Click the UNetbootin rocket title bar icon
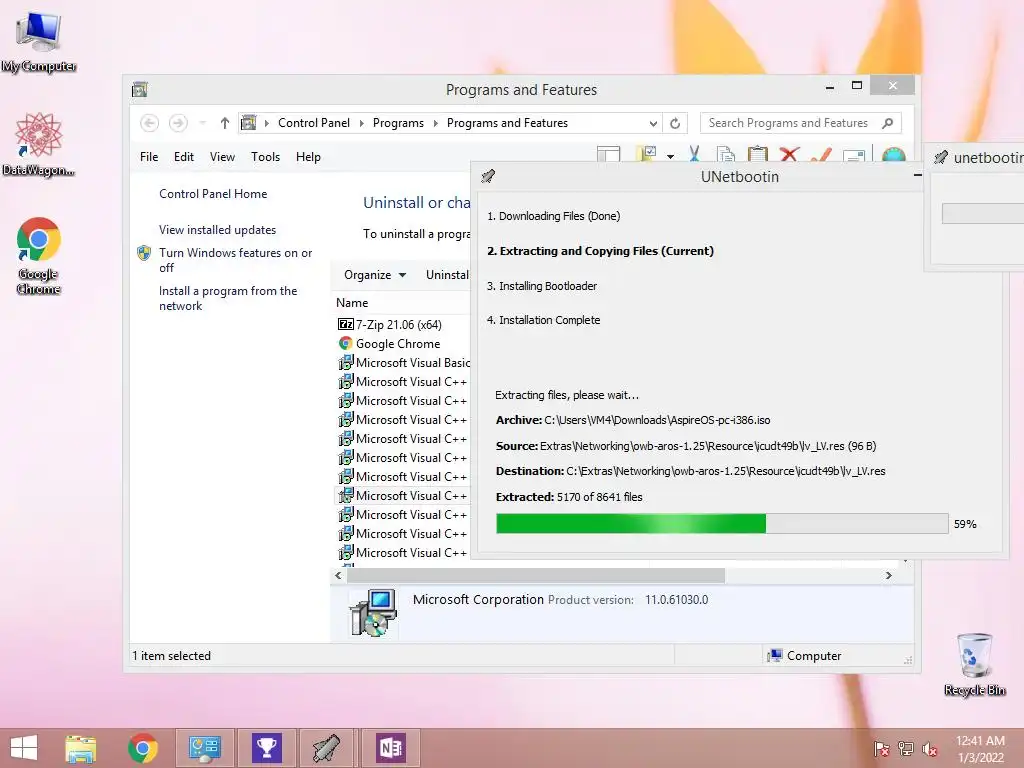 pos(488,176)
